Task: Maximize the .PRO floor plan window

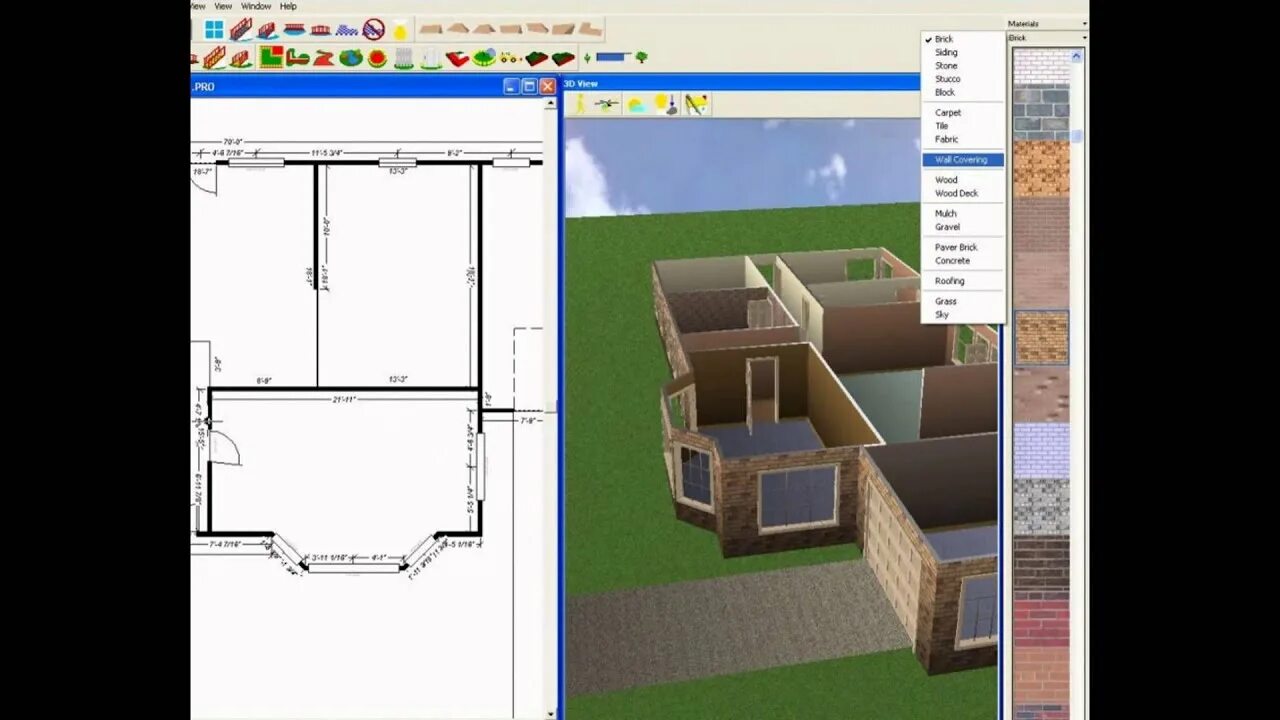Action: pos(529,86)
